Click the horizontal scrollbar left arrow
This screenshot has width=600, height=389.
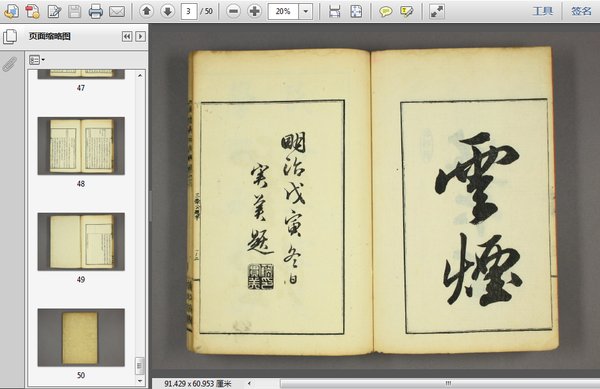(249, 383)
